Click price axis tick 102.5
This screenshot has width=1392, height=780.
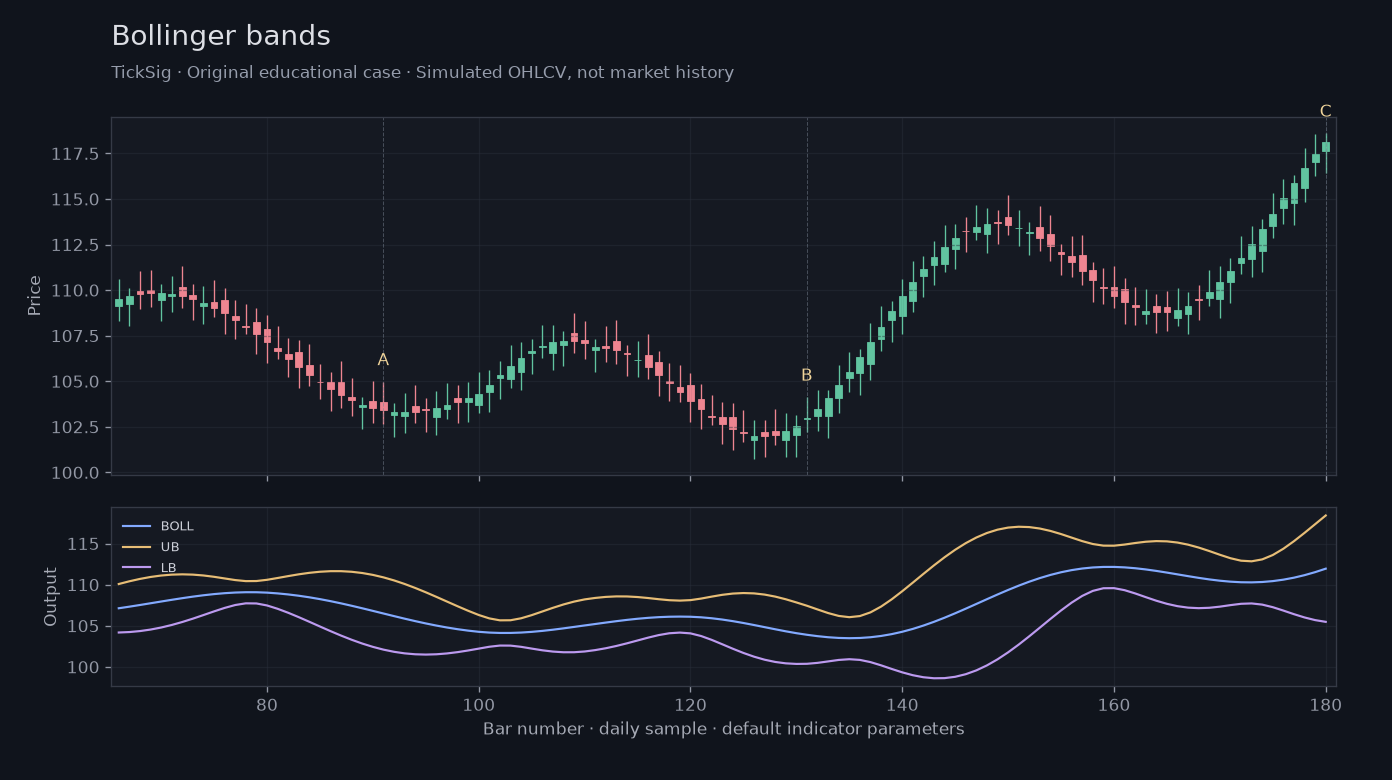pyautogui.click(x=75, y=427)
